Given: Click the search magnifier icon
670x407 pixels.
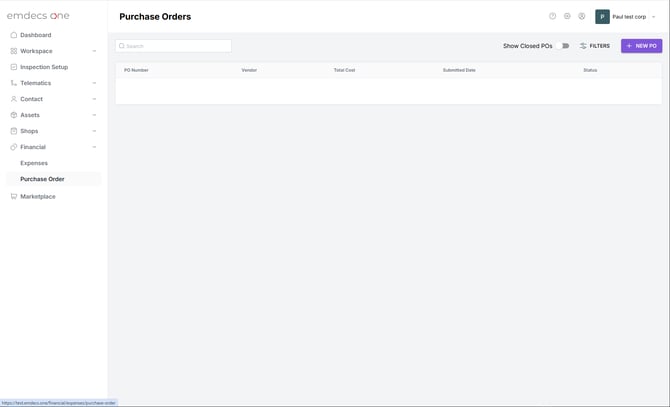Looking at the screenshot, I should click(x=122, y=46).
